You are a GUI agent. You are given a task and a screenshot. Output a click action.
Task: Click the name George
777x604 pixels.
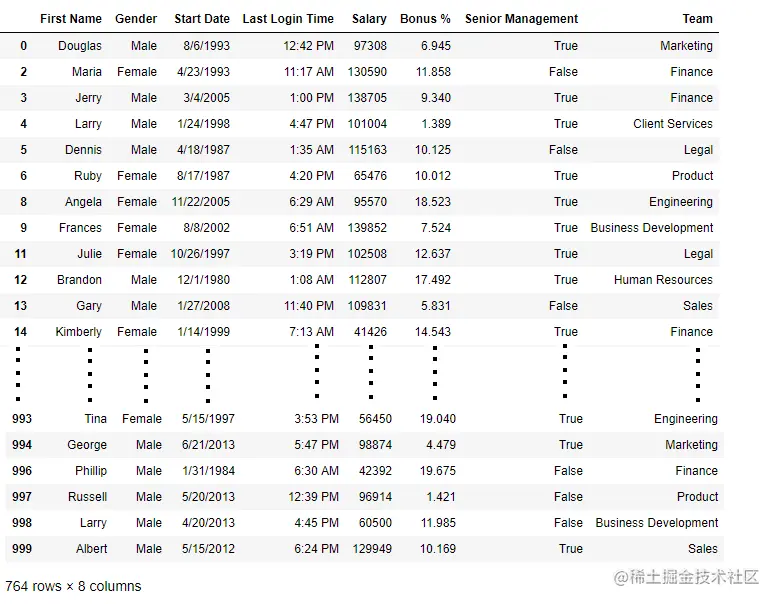(x=87, y=445)
